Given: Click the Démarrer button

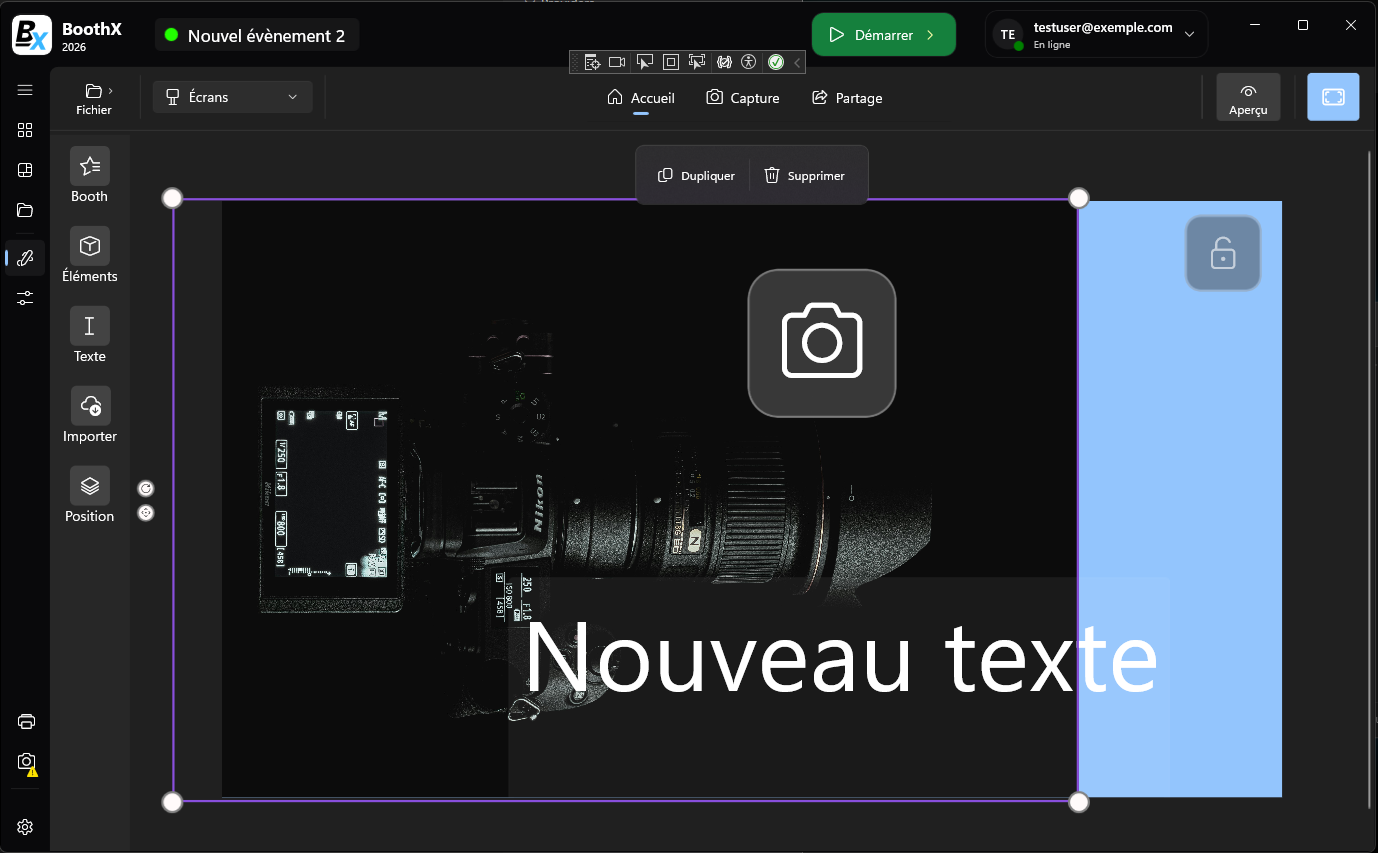Looking at the screenshot, I should coord(883,33).
